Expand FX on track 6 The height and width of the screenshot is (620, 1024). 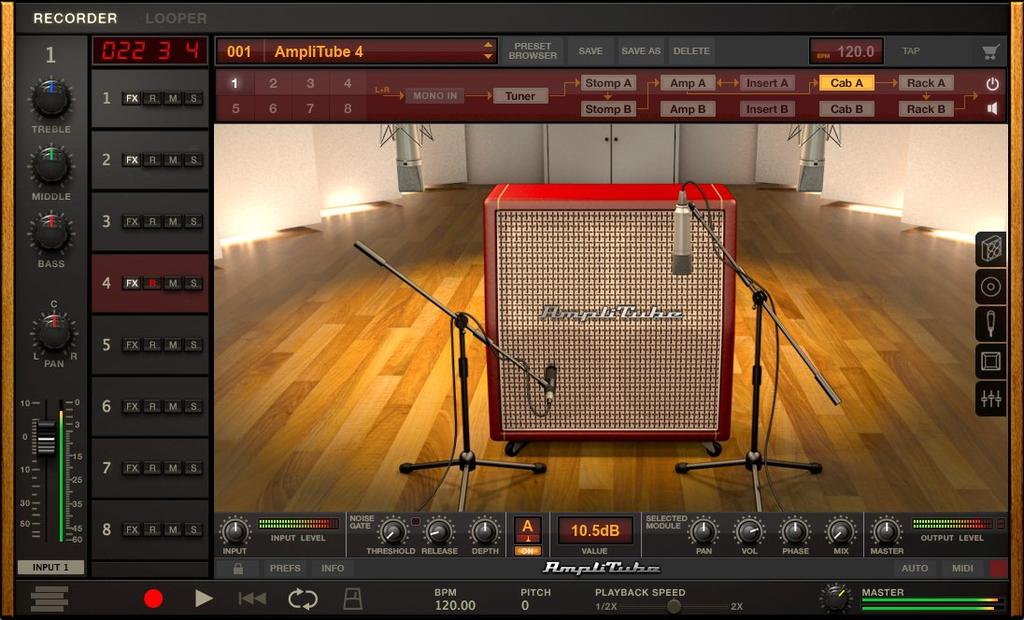coord(131,407)
